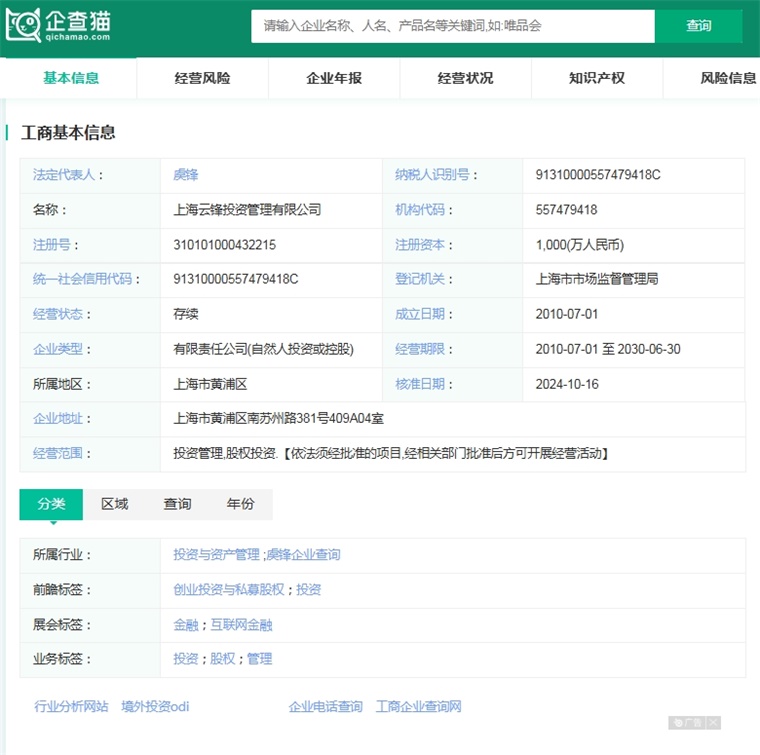Open the 工商企业查询网 footer link
The image size is (760, 755).
click(x=418, y=707)
